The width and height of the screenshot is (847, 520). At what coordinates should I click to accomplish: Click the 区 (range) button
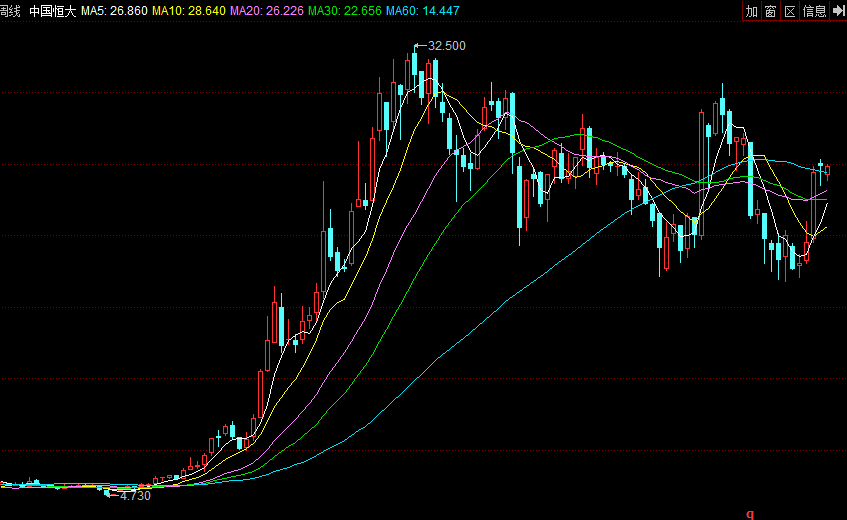pyautogui.click(x=790, y=11)
